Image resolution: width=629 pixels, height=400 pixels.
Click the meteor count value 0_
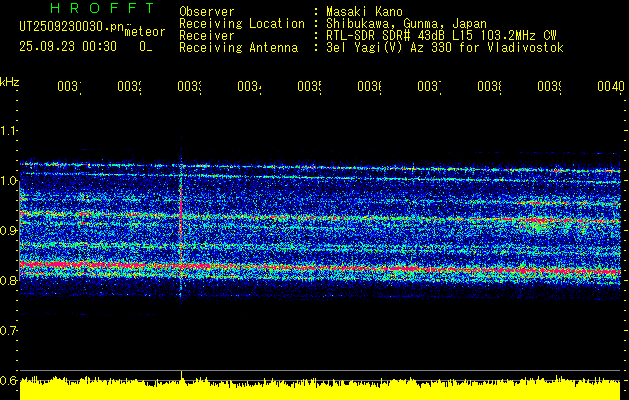point(146,47)
